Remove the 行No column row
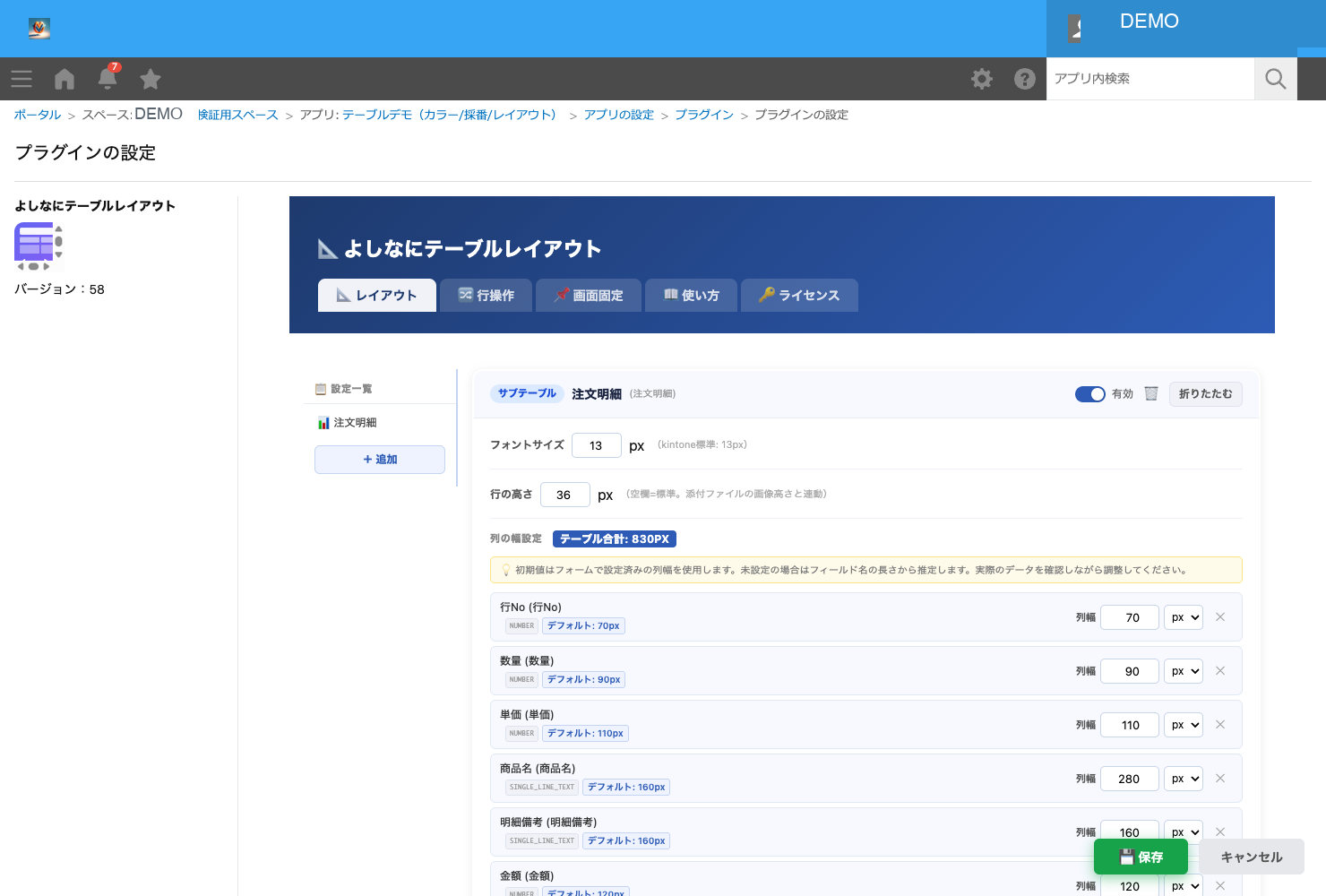 pos(1220,617)
